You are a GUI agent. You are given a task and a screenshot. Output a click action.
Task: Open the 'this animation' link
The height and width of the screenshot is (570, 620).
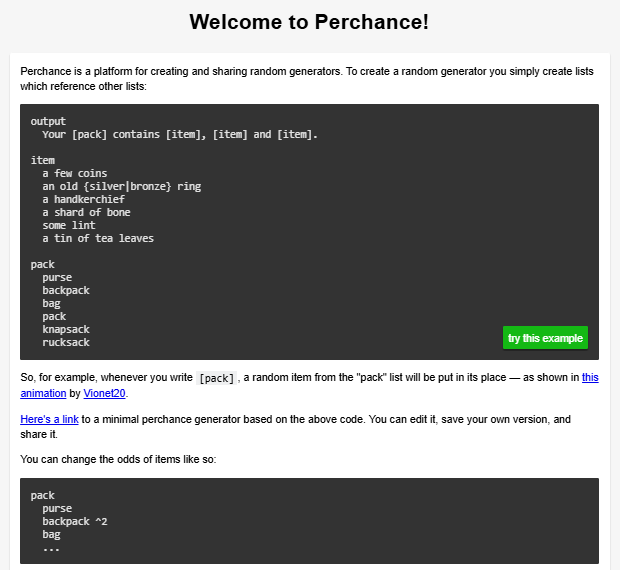point(590,377)
